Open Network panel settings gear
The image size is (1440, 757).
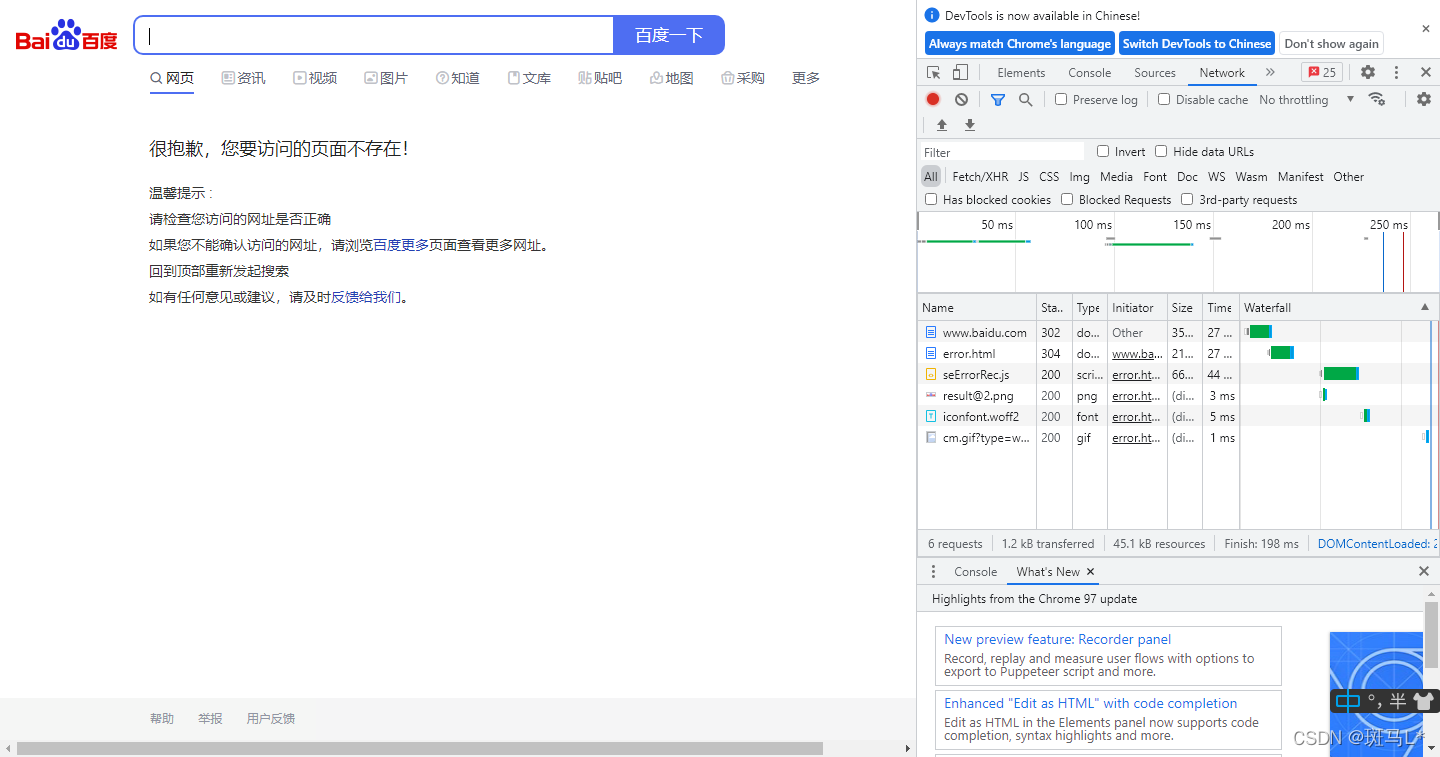[x=1424, y=99]
